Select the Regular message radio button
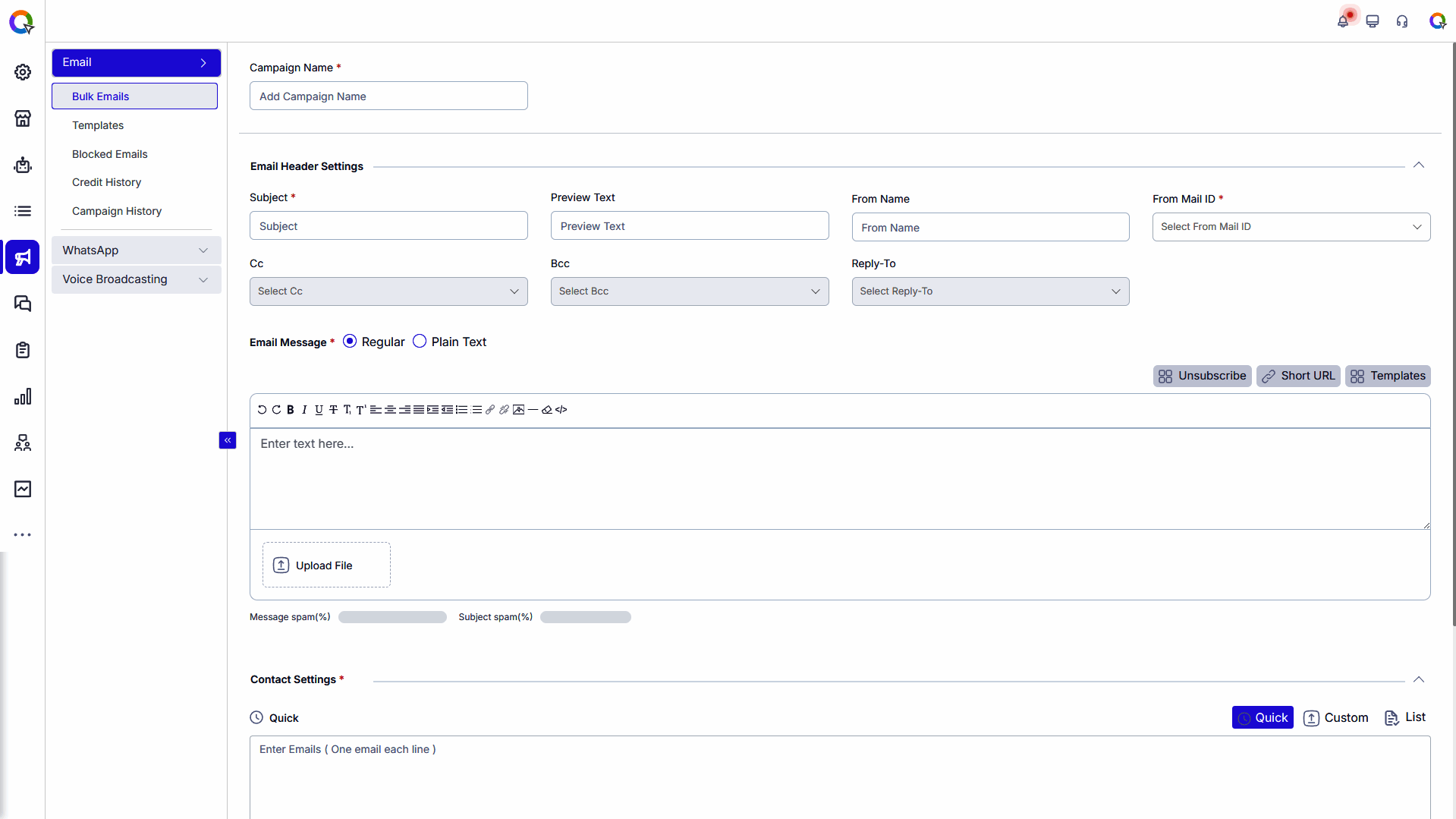Viewport: 1456px width, 819px height. coord(350,342)
